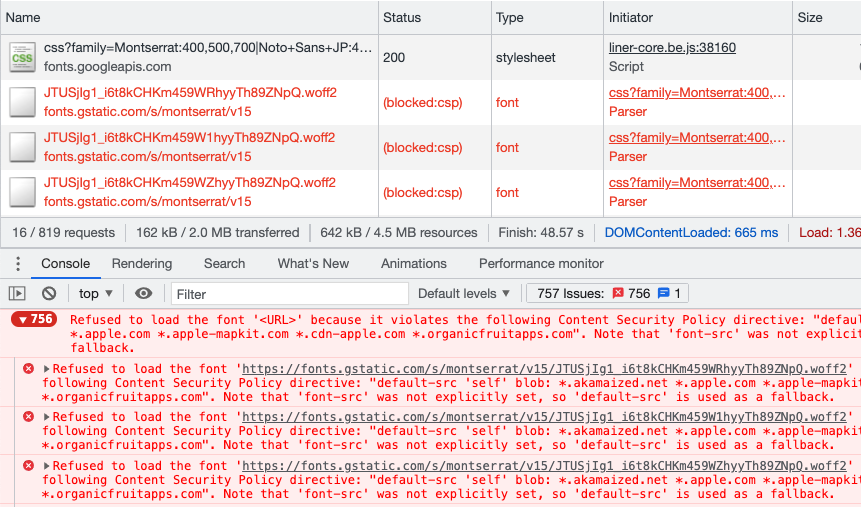Viewport: 861px width, 507px height.
Task: Click error icon of W1hyyTh89ZNpQ font message
Action: (x=29, y=417)
